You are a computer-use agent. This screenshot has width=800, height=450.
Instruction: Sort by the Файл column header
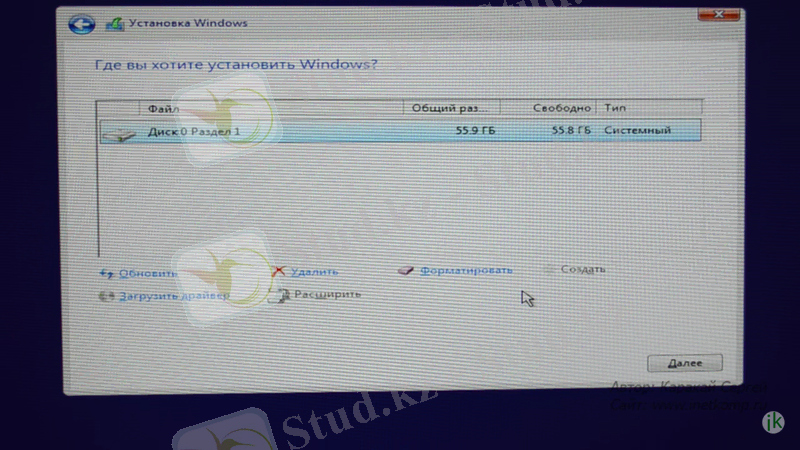click(271, 108)
